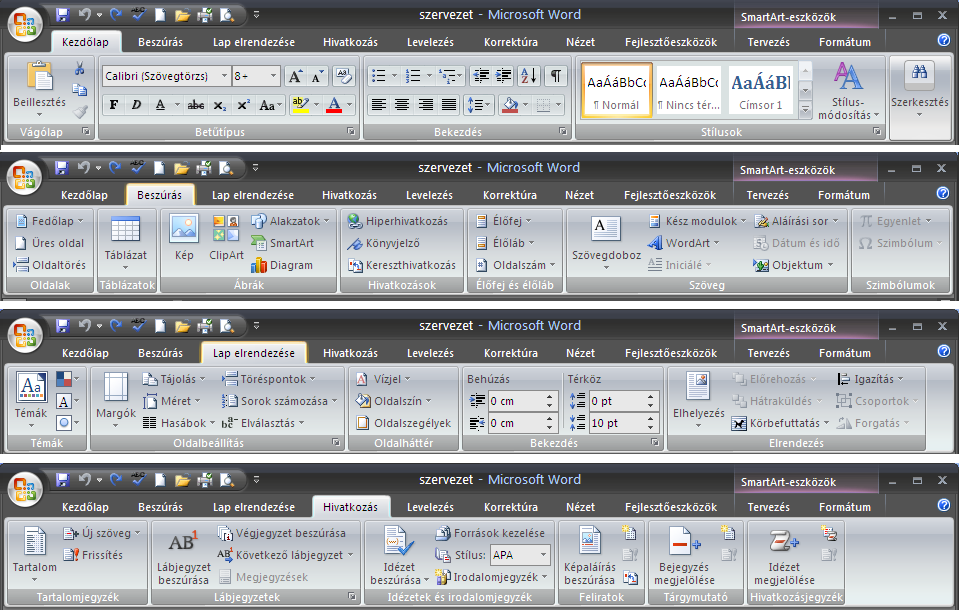Click the Cut scissors icon in Vágólap group

pyautogui.click(x=80, y=68)
